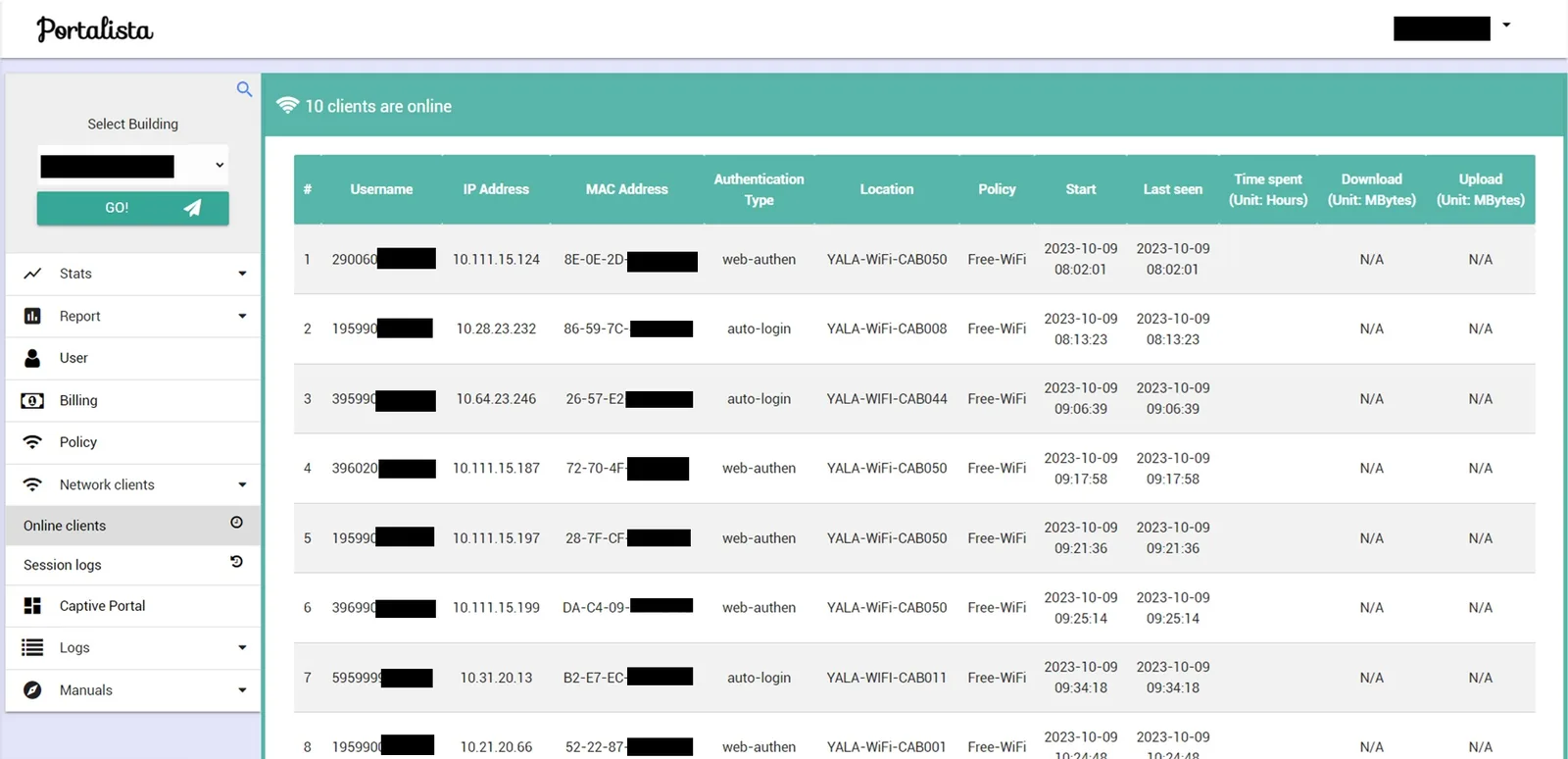This screenshot has height=759, width=1568.
Task: Click web-authen in row 1
Action: tap(759, 259)
